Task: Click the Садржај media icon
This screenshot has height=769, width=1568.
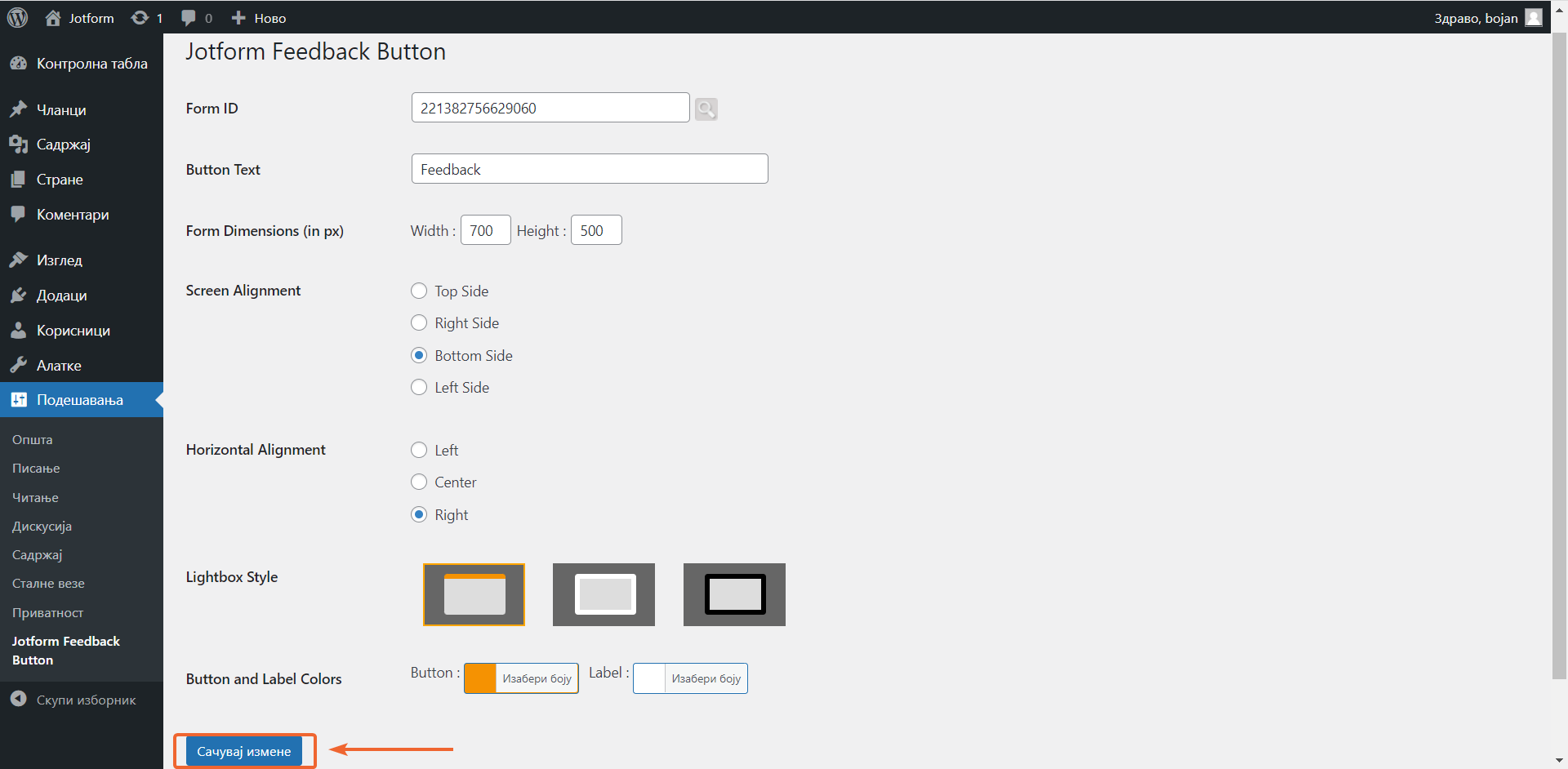Action: (18, 144)
